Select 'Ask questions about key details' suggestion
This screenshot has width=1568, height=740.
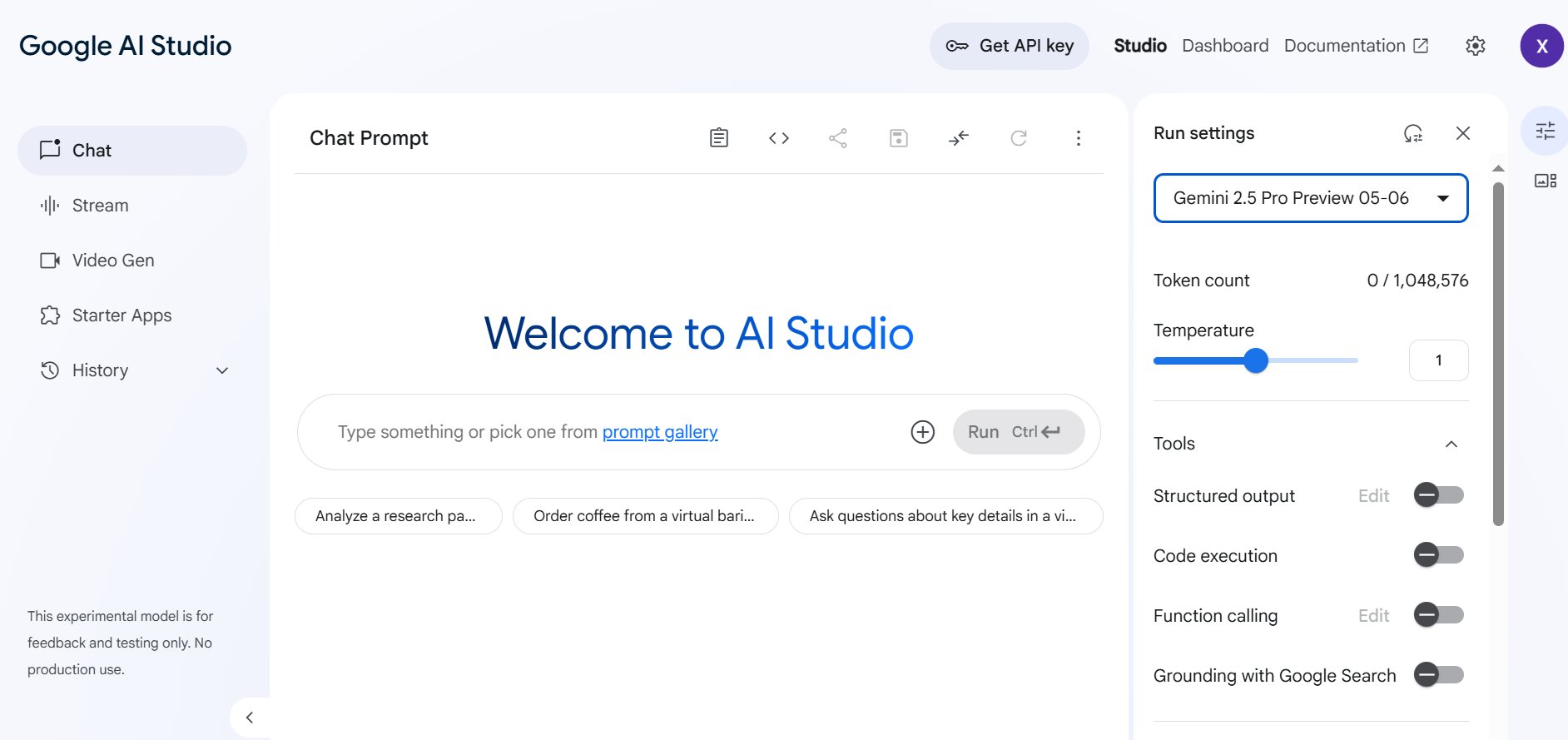(x=946, y=516)
